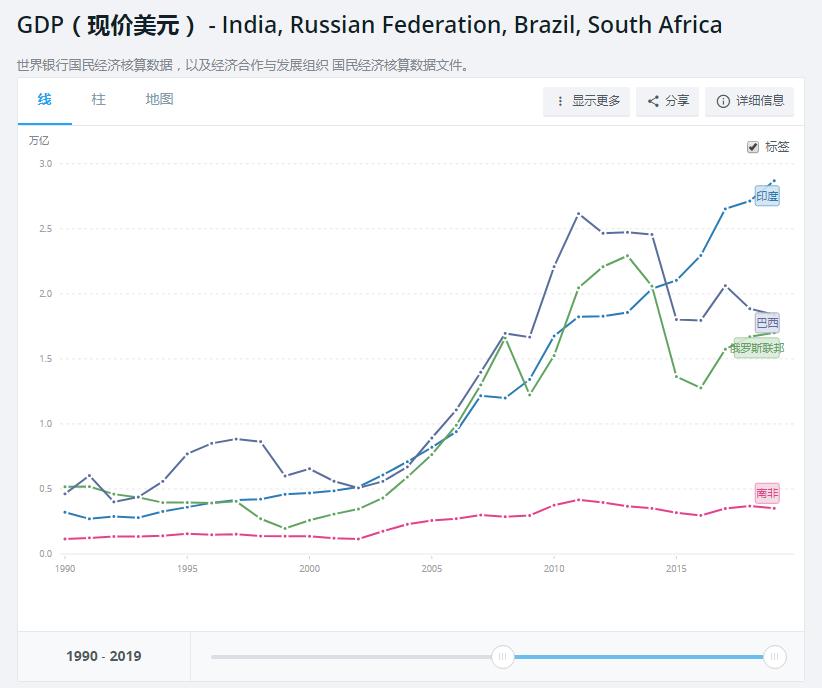822x688 pixels.
Task: Click the 1990 - 2019 year range text
Action: coord(104,657)
